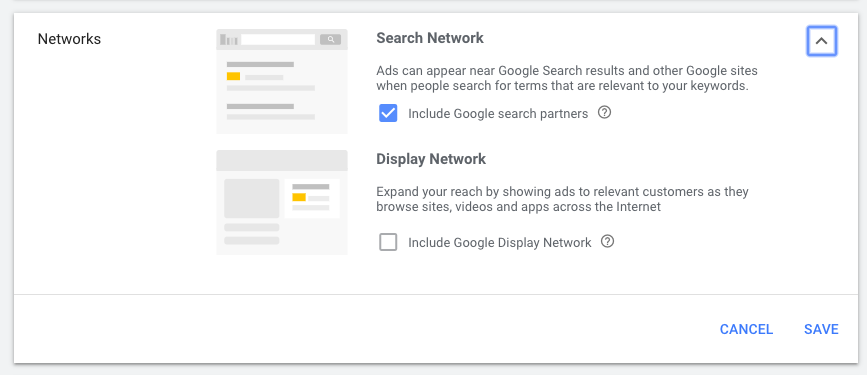This screenshot has height=375, width=867.
Task: Click white search field in Search Network illustration
Action: click(278, 39)
